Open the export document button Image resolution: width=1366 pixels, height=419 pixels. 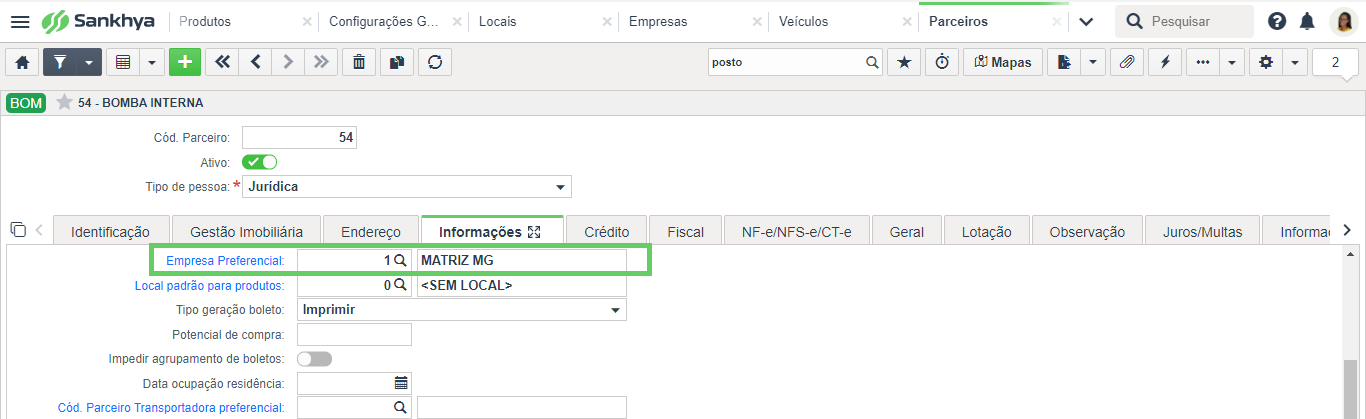1064,62
